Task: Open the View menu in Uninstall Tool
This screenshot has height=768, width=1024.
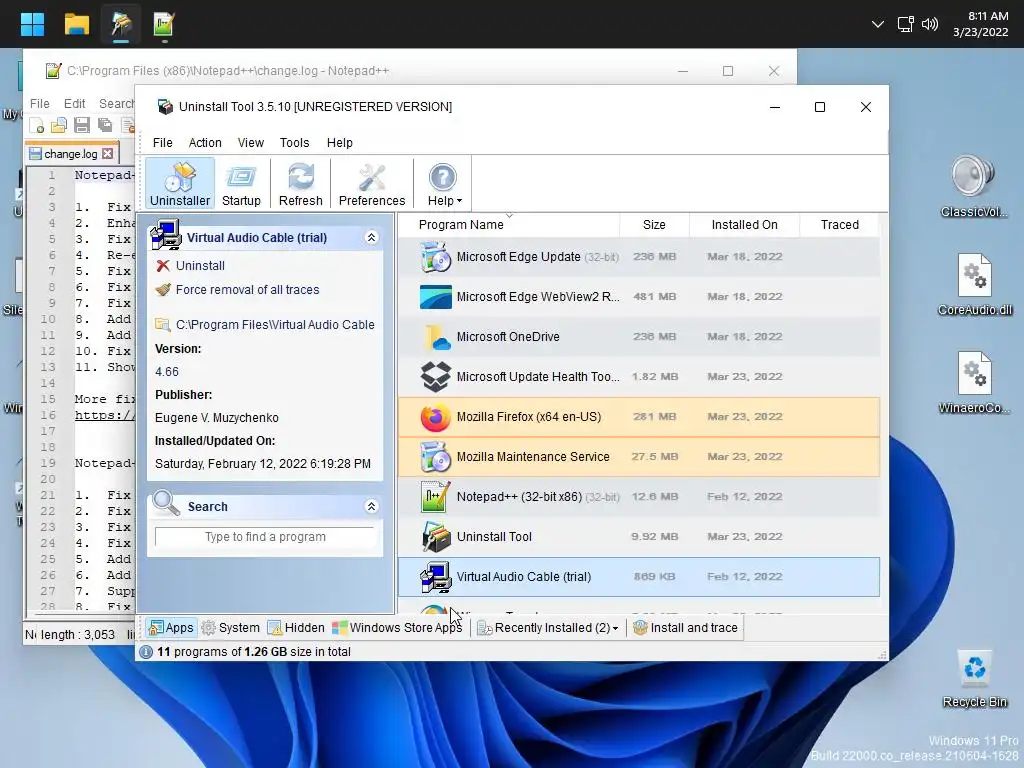Action: point(251,142)
